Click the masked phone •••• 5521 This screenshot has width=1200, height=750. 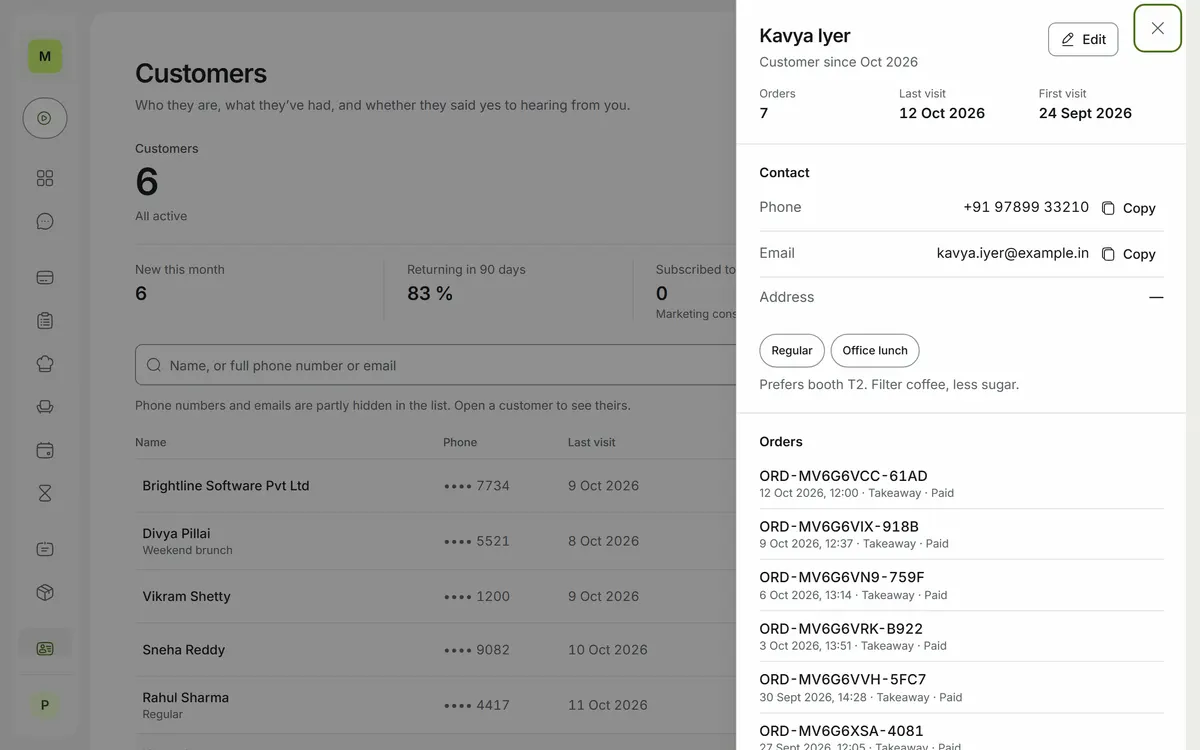(x=477, y=541)
